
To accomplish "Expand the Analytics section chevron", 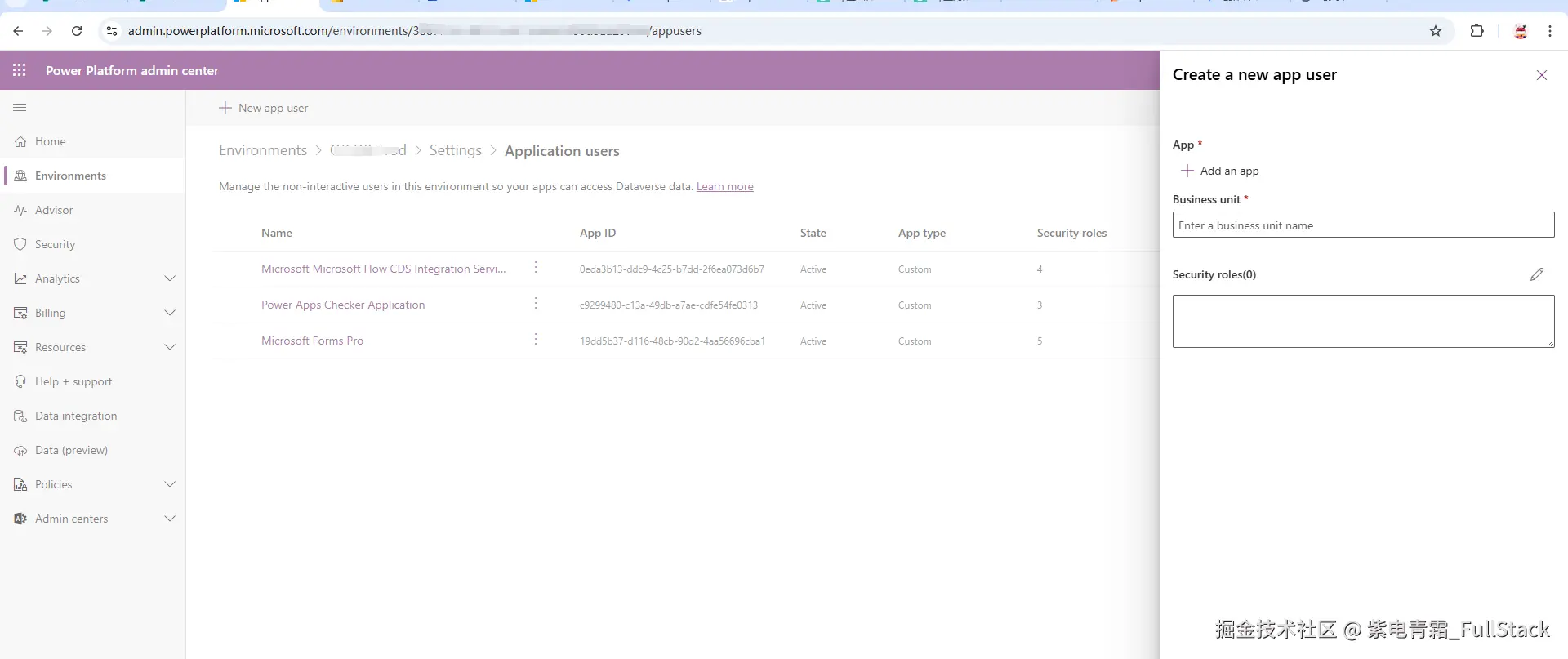I will [170, 278].
